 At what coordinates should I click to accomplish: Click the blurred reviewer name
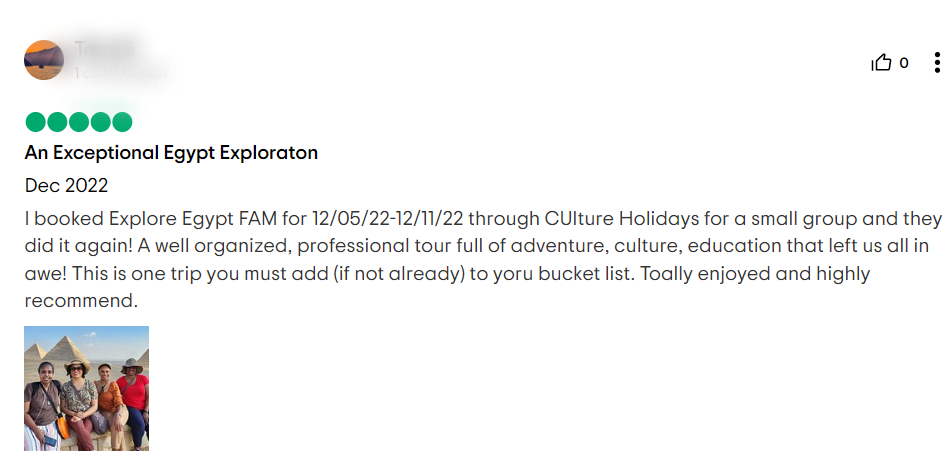[104, 49]
